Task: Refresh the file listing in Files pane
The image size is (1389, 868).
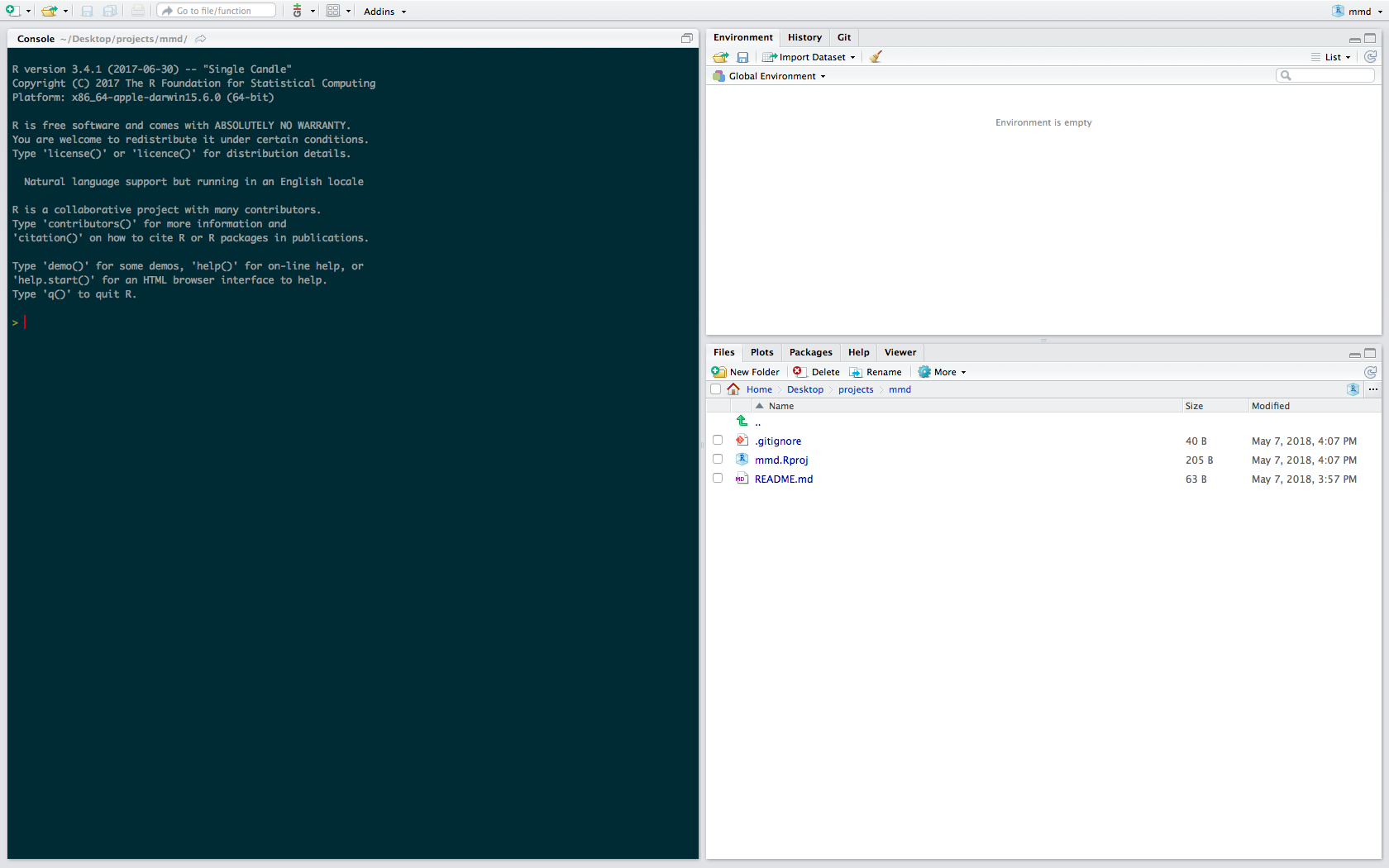Action: coord(1370,372)
